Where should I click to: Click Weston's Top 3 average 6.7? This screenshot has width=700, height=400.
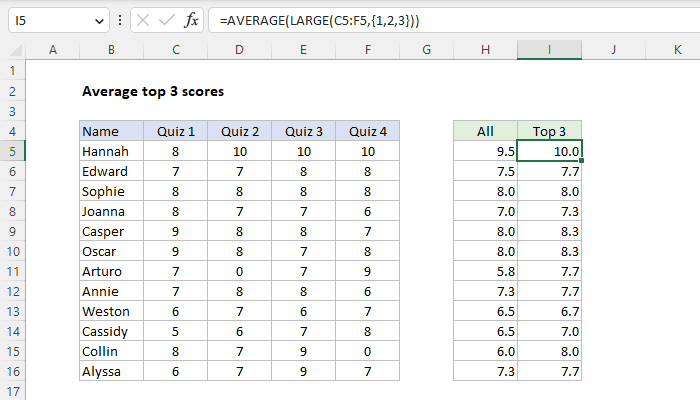pos(550,312)
